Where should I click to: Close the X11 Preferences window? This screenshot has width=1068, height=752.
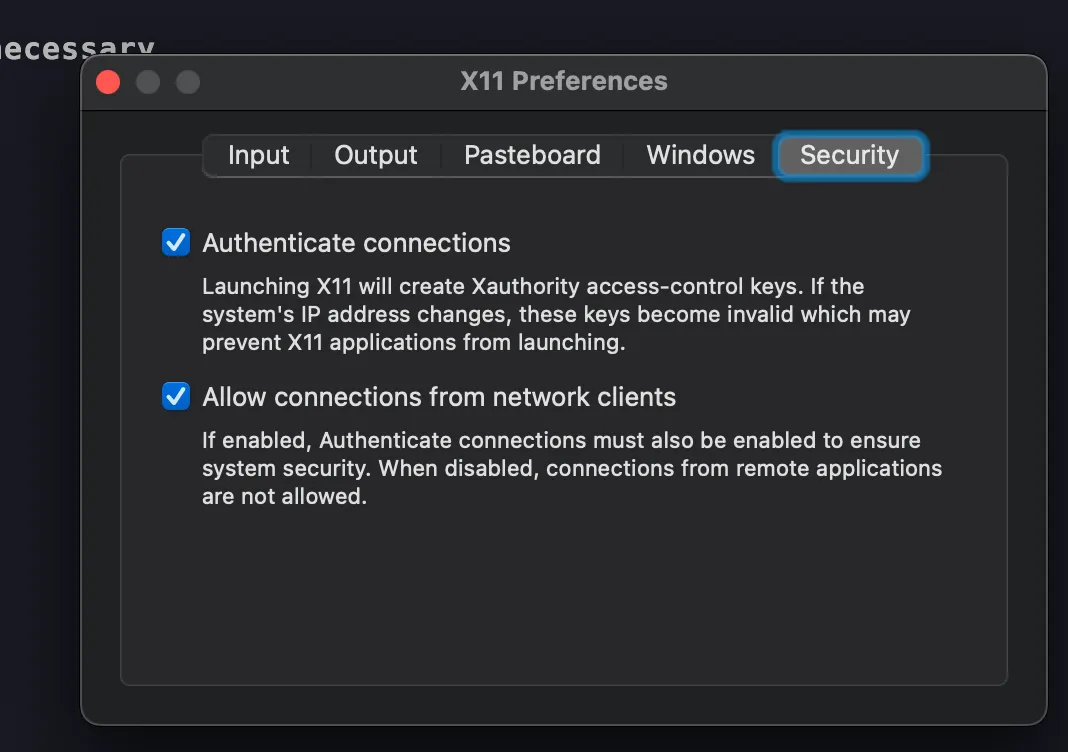[x=108, y=81]
